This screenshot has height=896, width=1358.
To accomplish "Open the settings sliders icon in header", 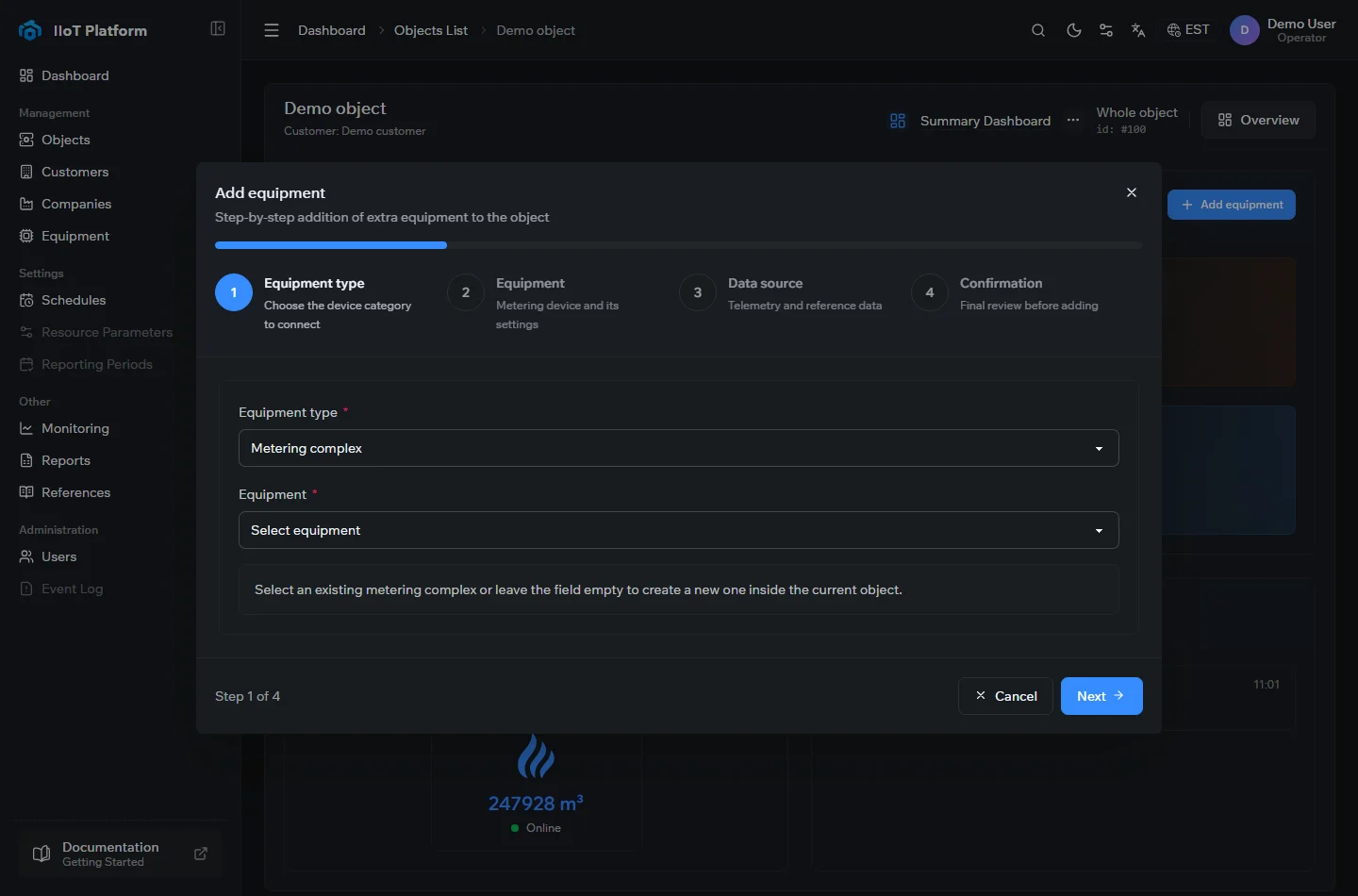I will point(1106,30).
